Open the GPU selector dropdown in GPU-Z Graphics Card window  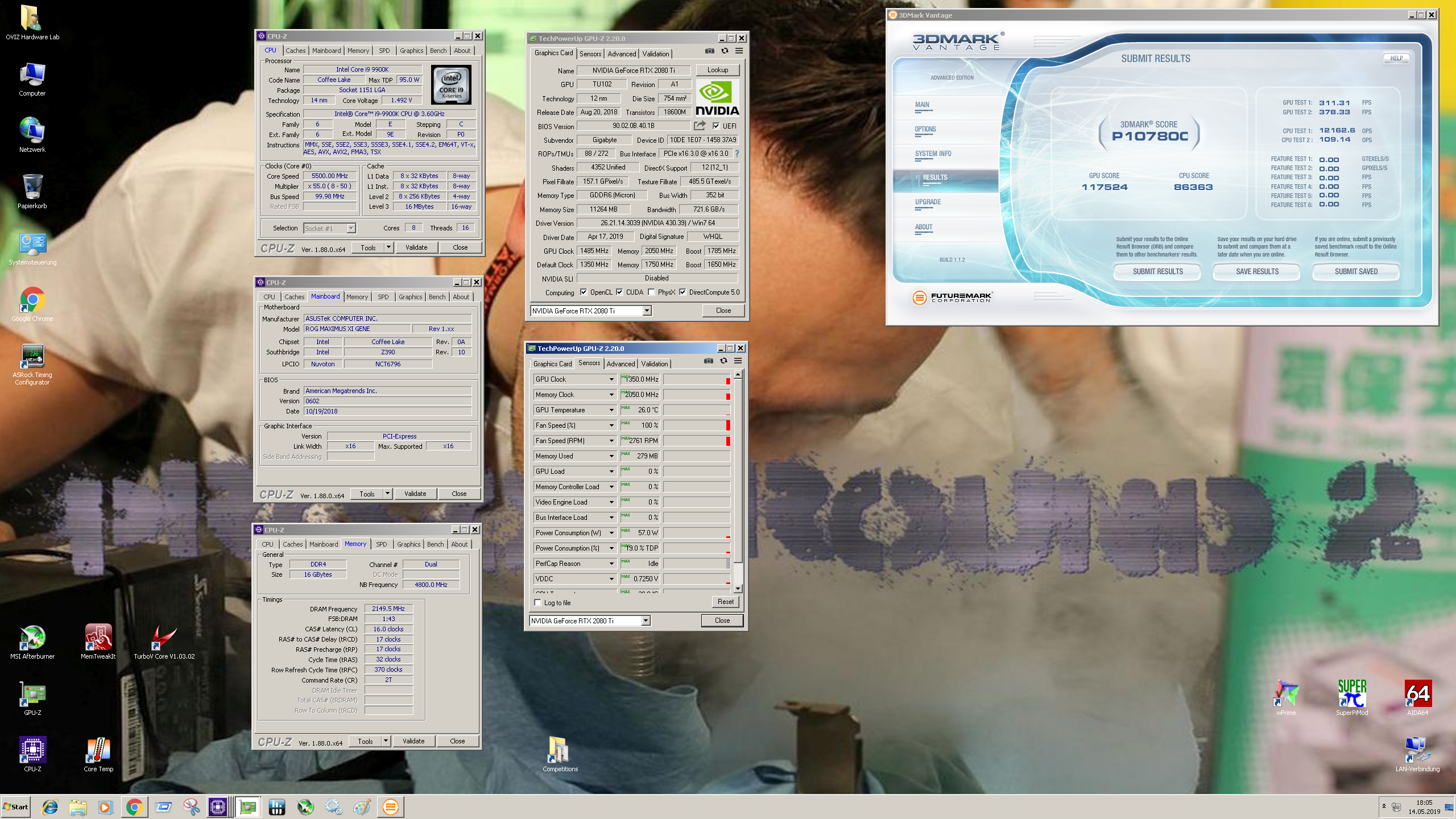(647, 311)
